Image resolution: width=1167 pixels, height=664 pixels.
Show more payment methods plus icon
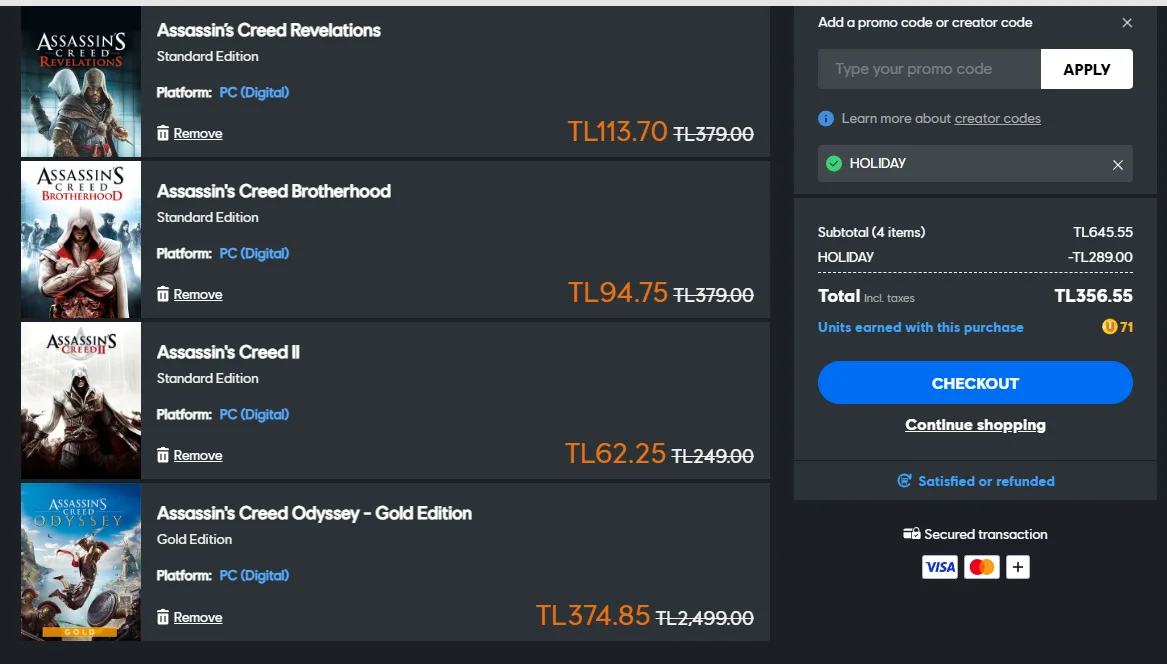pyautogui.click(x=1018, y=567)
